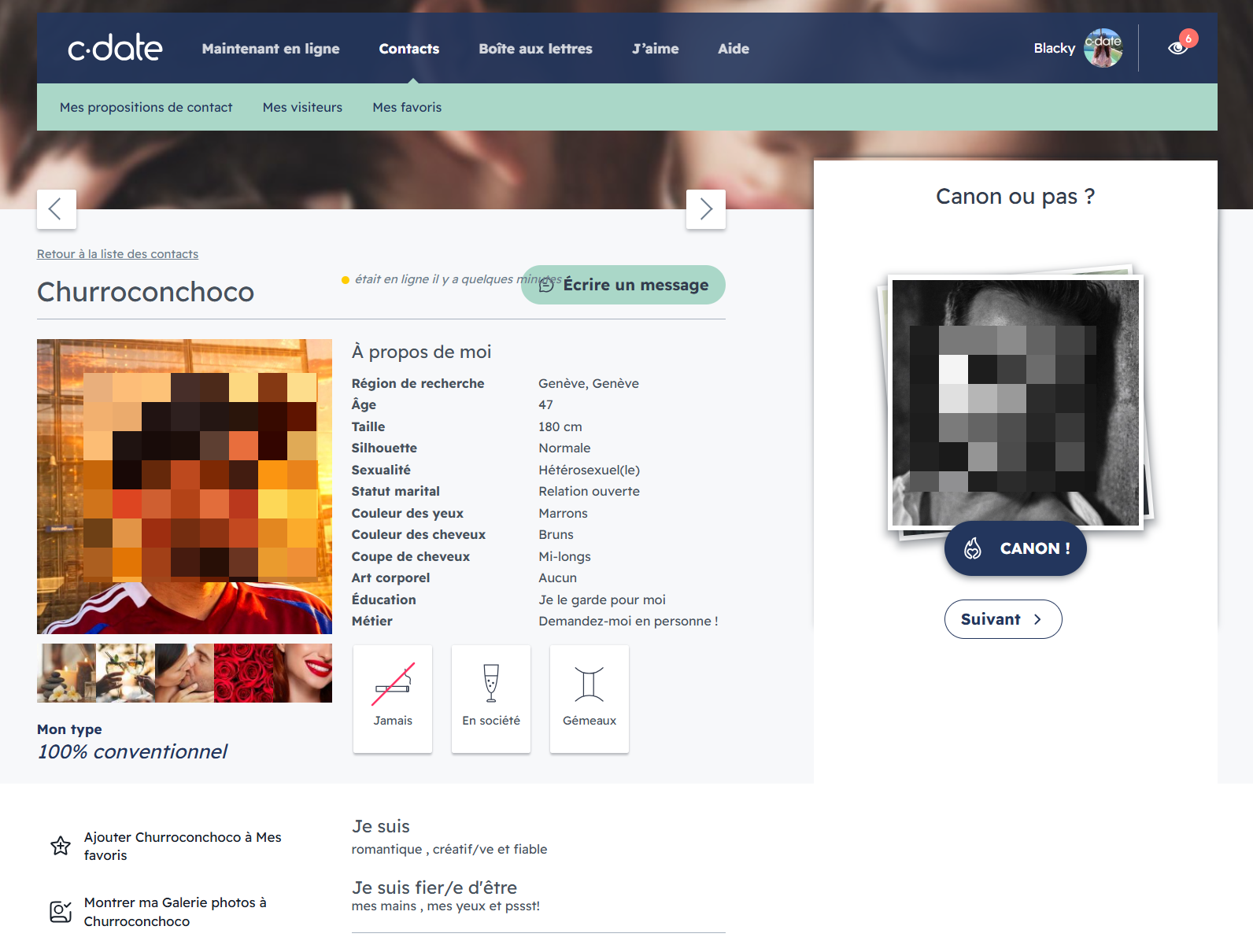
Task: Click the flame icon on CANON button
Action: click(x=973, y=548)
